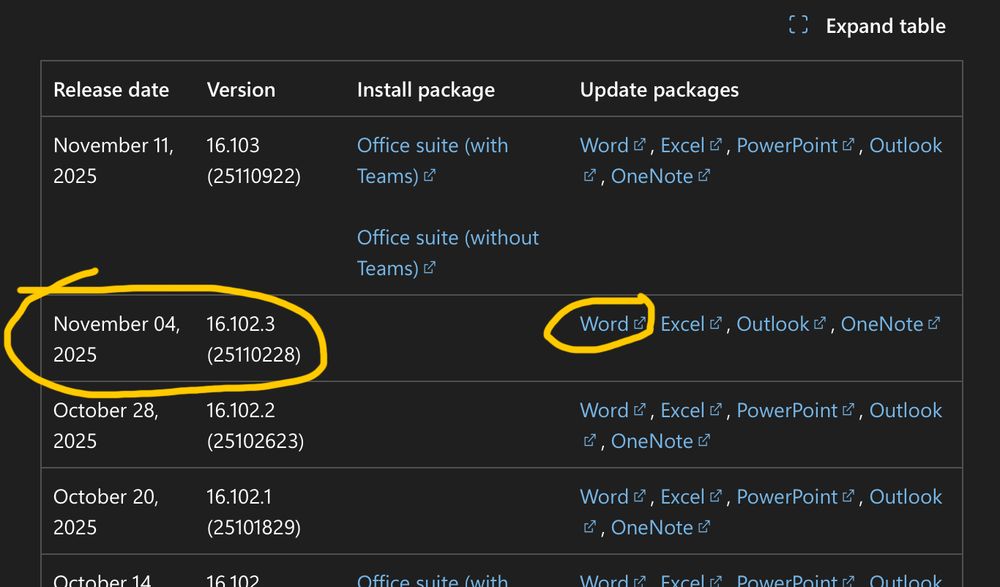The width and height of the screenshot is (1000, 587).
Task: Click external-link icon beside circled Word link
Action: [x=641, y=321]
